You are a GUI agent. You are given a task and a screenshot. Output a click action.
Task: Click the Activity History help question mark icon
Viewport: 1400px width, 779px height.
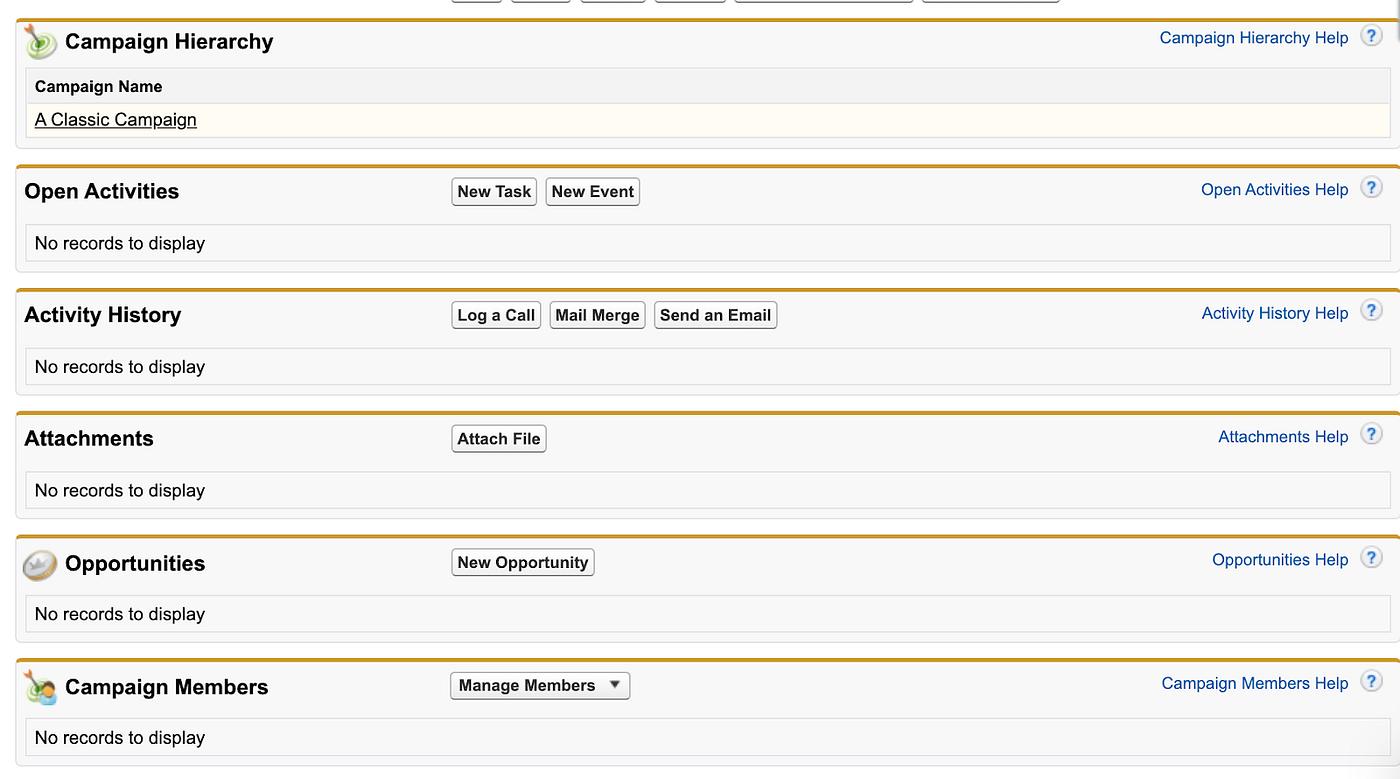click(x=1372, y=312)
